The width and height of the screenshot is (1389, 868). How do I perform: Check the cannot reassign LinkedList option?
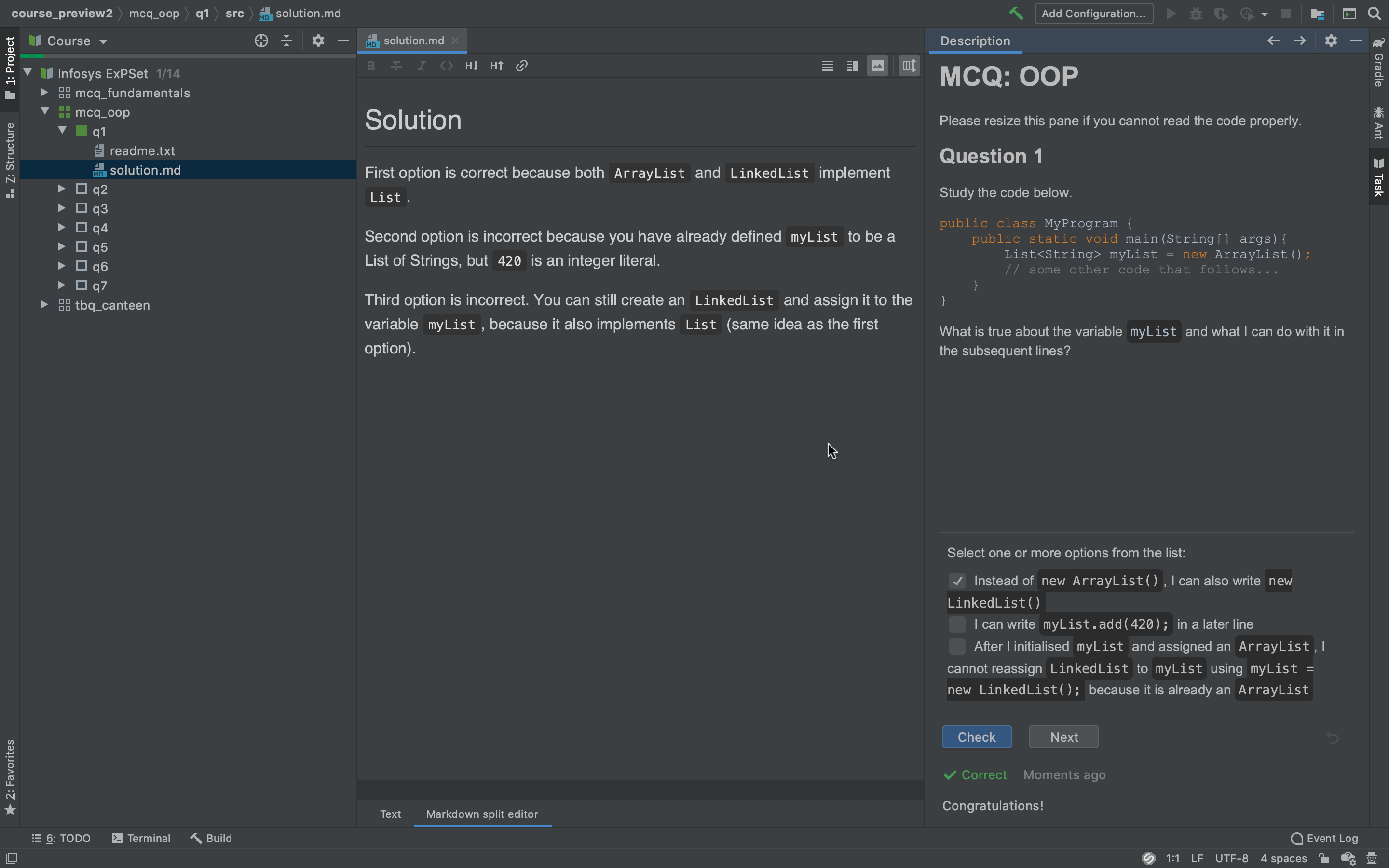(x=957, y=646)
